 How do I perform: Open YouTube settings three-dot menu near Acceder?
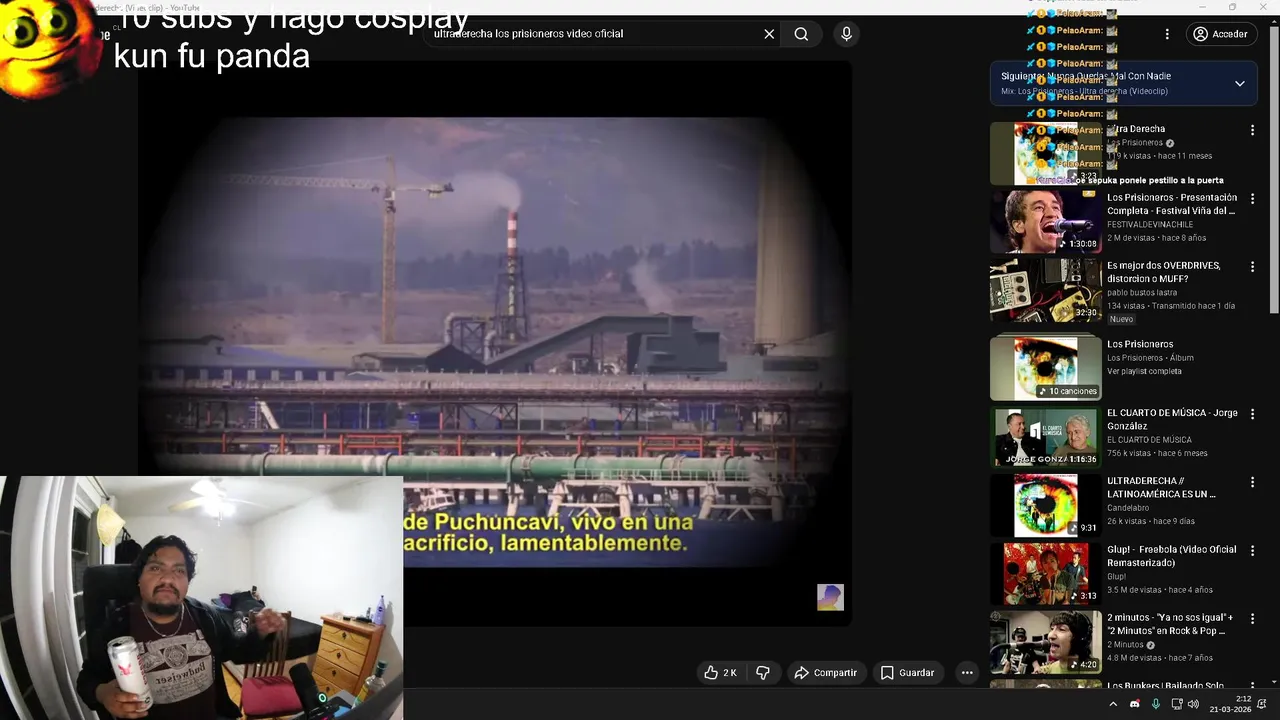pyautogui.click(x=1167, y=34)
